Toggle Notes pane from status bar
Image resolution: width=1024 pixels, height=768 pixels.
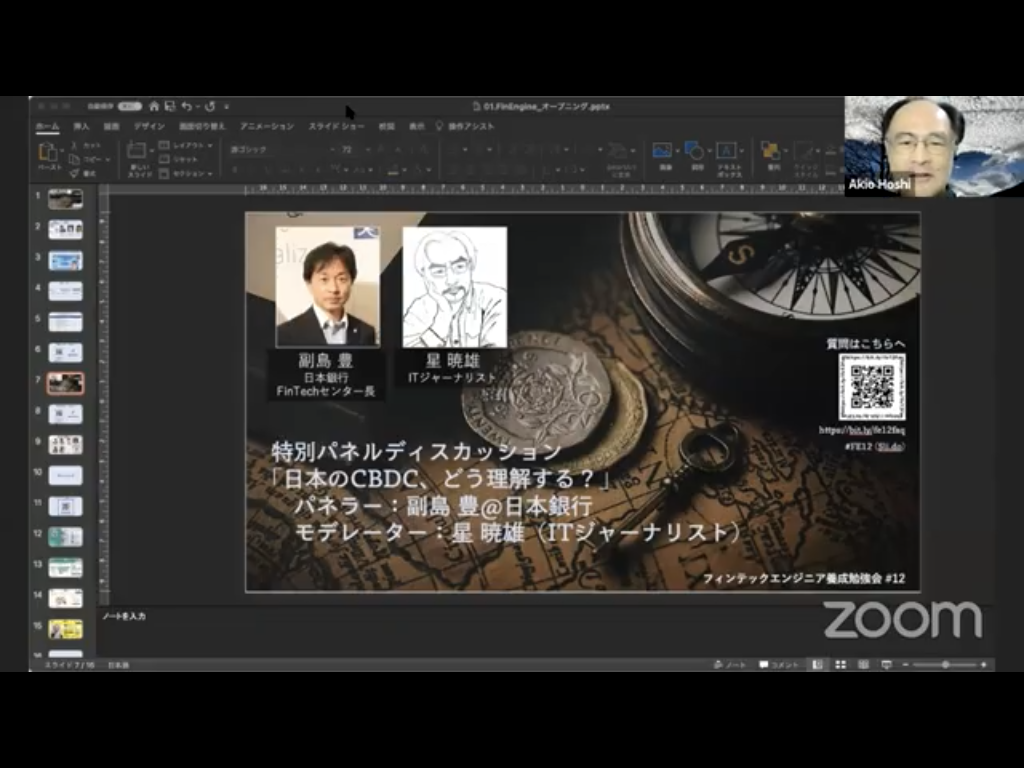tap(731, 664)
